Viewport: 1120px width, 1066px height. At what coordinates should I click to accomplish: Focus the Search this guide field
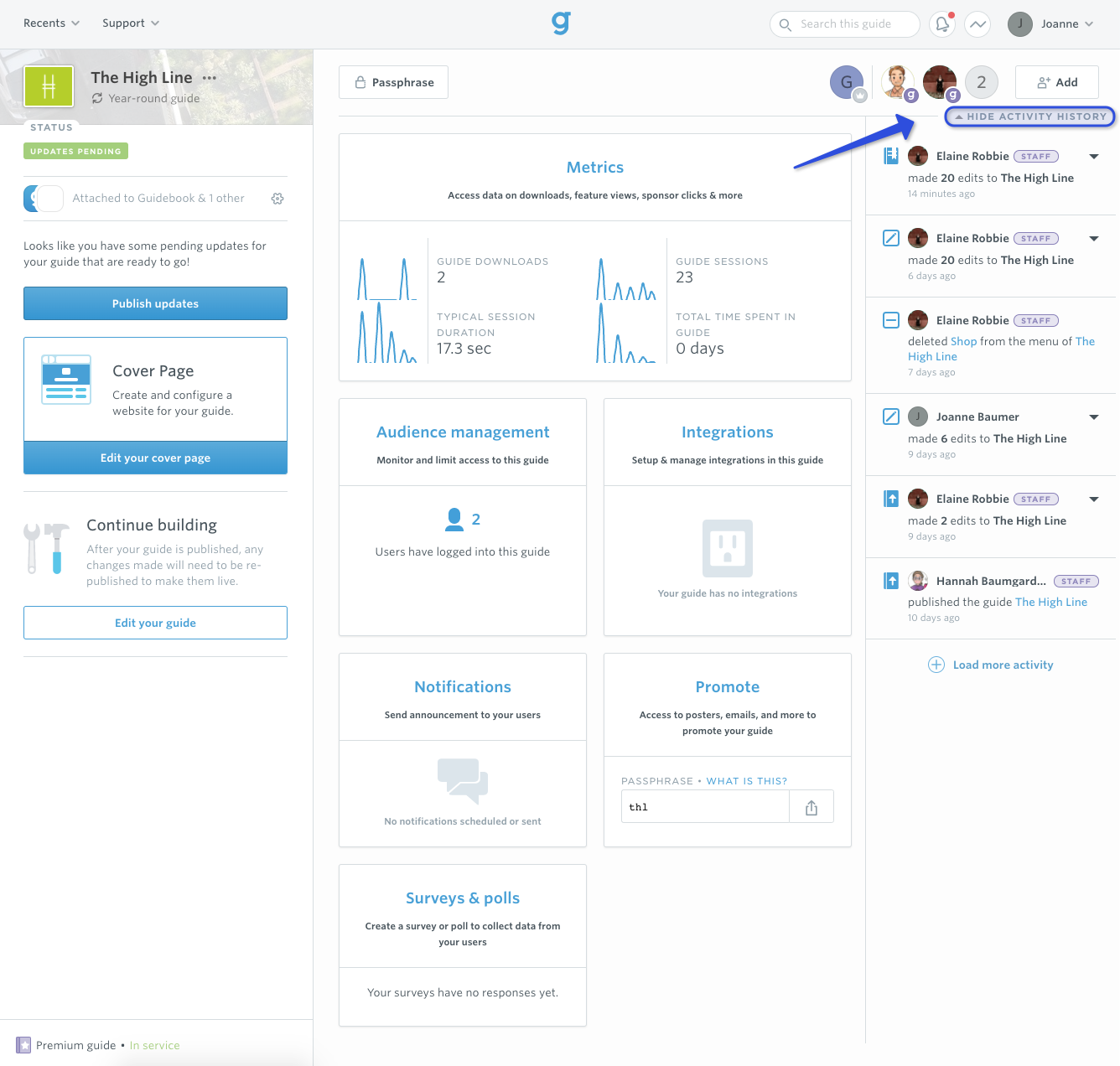click(845, 24)
